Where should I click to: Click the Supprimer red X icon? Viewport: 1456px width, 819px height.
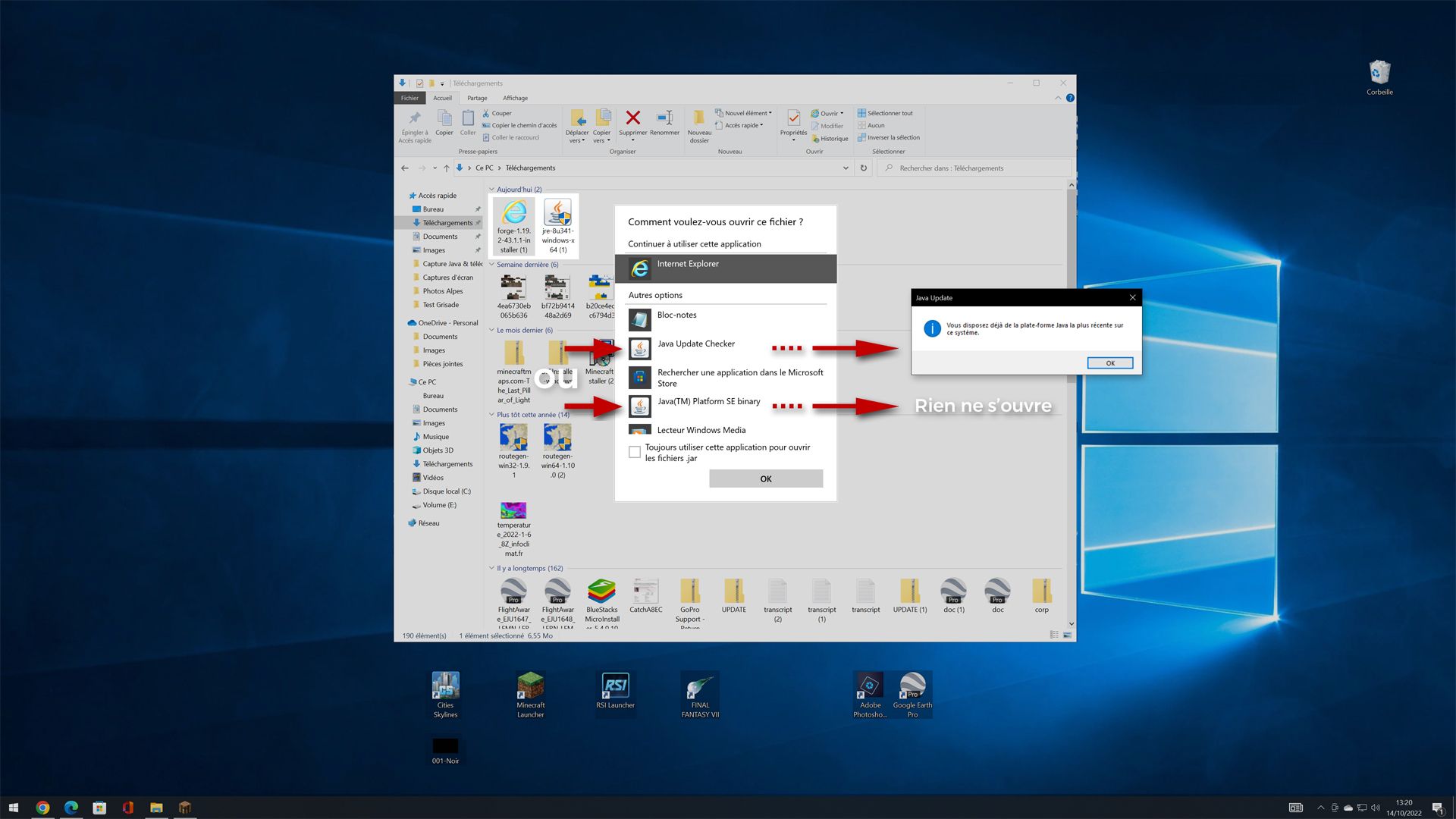(x=632, y=118)
